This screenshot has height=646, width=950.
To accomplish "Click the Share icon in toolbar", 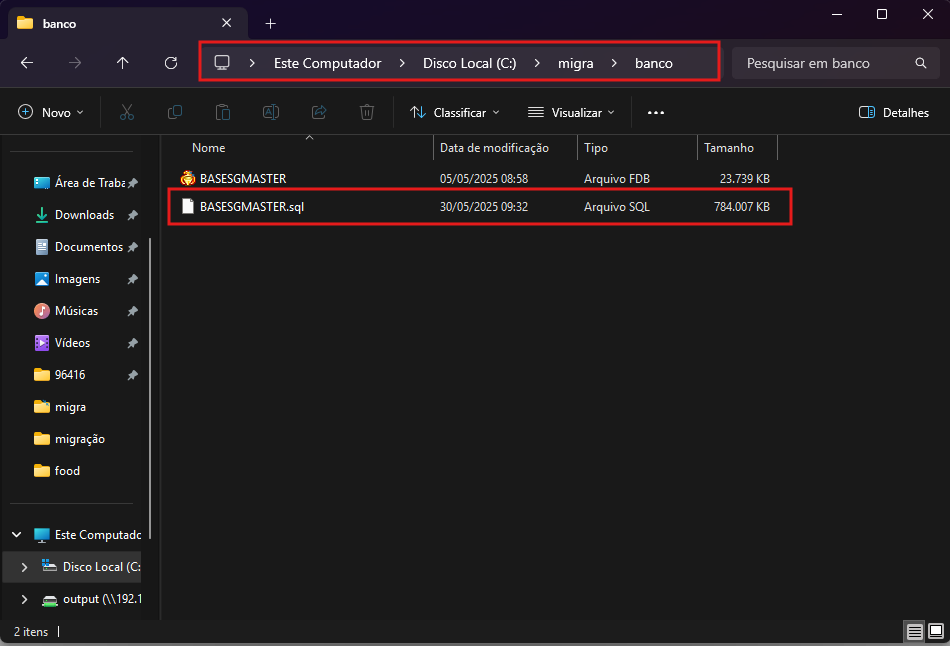I will click(x=319, y=113).
